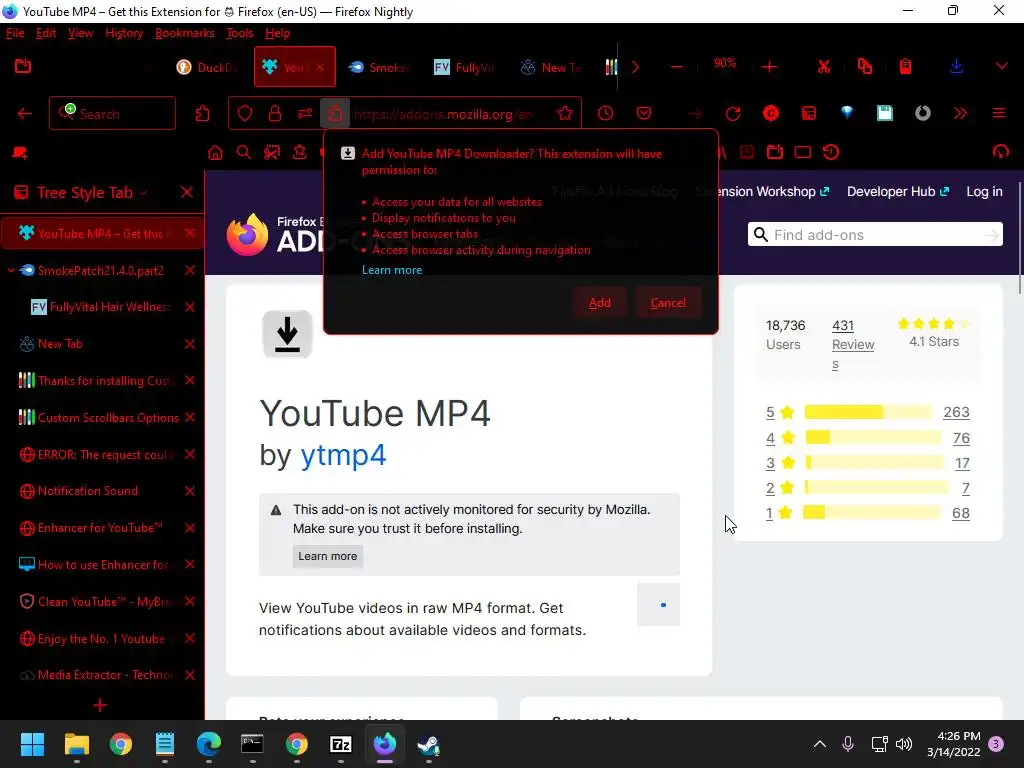Click Add to install the extension
Image resolution: width=1024 pixels, height=768 pixels.
(600, 303)
